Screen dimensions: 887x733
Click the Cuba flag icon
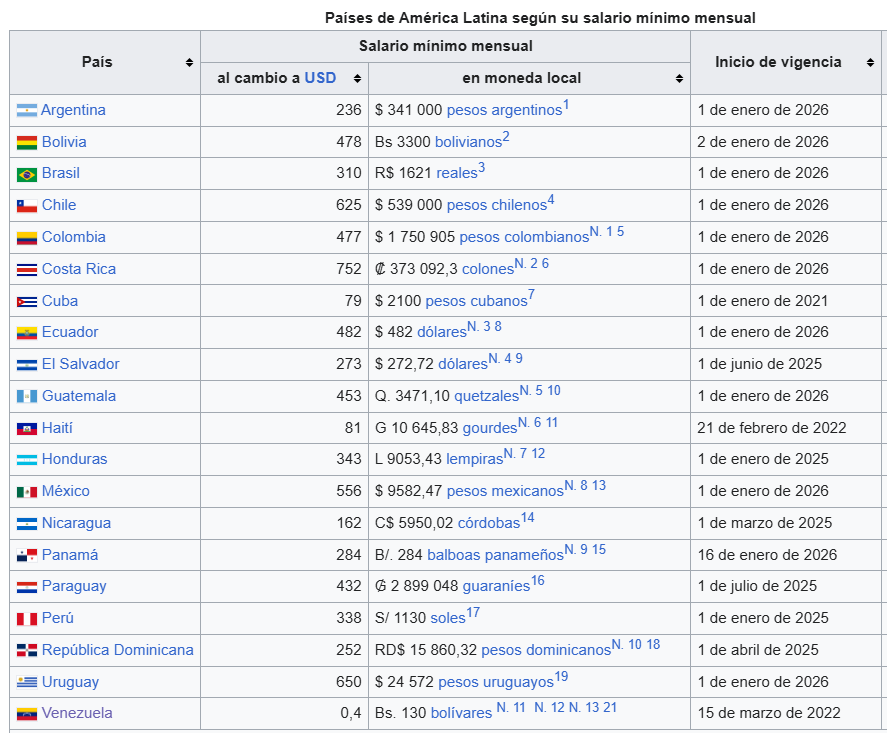26,302
